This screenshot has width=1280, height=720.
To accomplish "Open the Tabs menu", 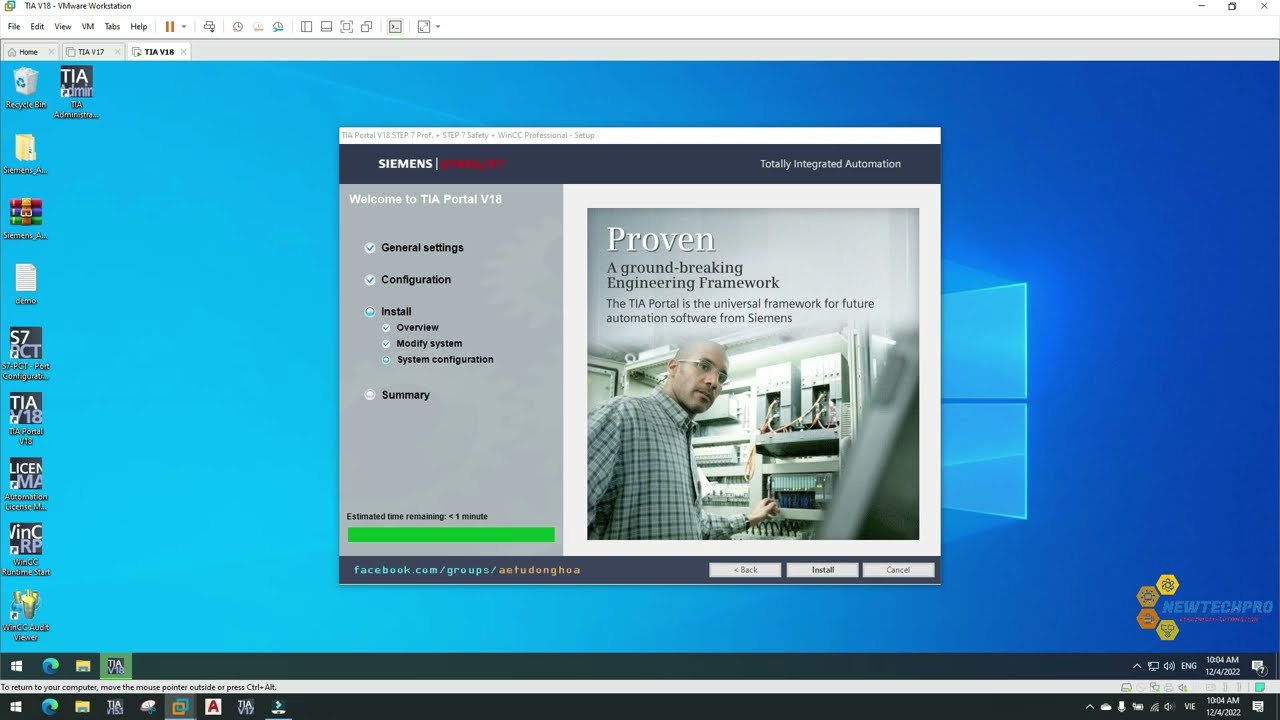I will pos(112,27).
